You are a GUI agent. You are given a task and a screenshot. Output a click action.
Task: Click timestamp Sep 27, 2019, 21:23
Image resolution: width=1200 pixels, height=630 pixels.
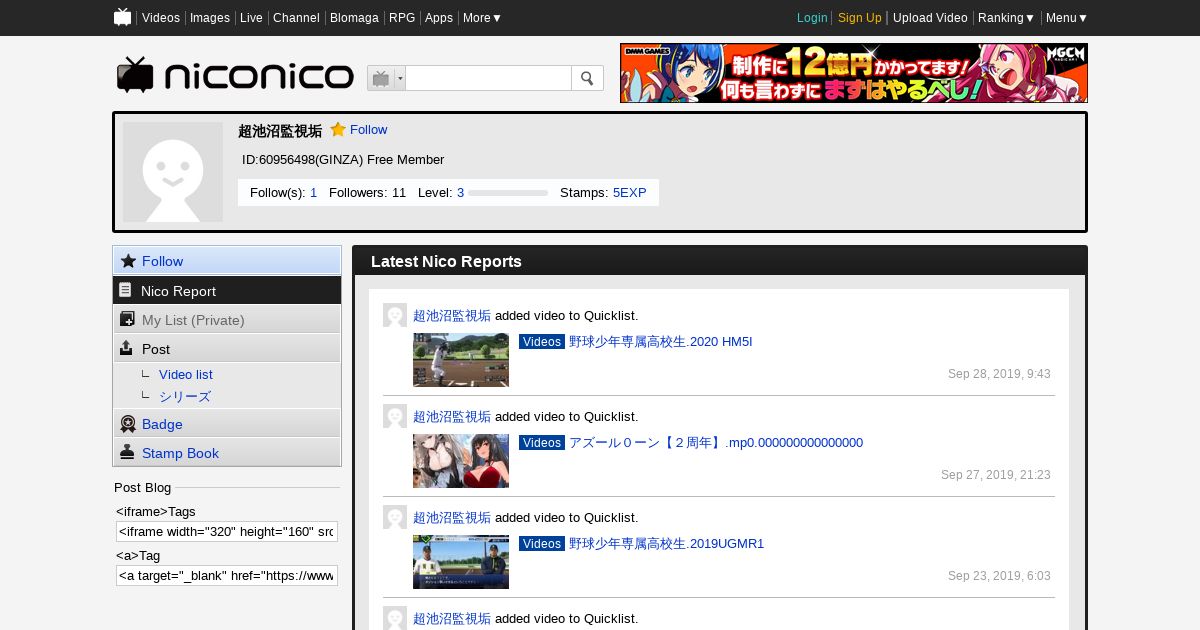click(x=996, y=475)
